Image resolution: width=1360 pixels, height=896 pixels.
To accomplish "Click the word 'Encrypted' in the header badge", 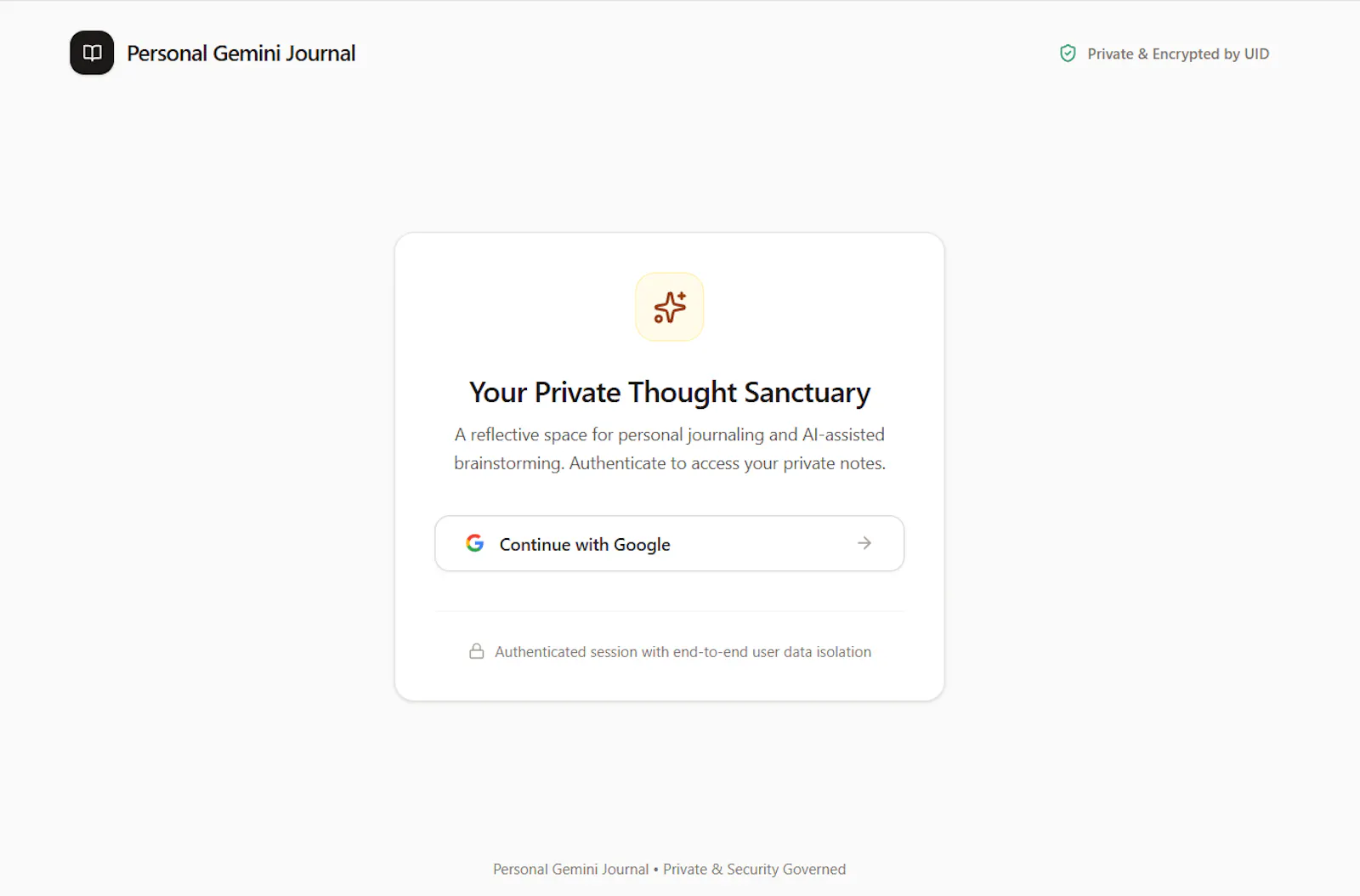I will [x=1186, y=54].
